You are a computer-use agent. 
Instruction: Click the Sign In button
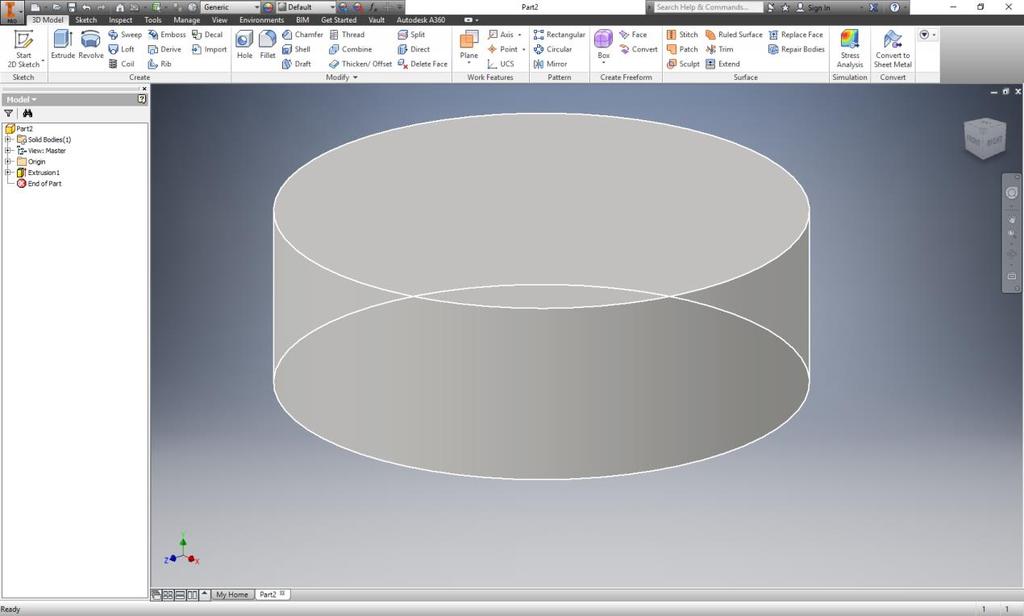tap(814, 7)
